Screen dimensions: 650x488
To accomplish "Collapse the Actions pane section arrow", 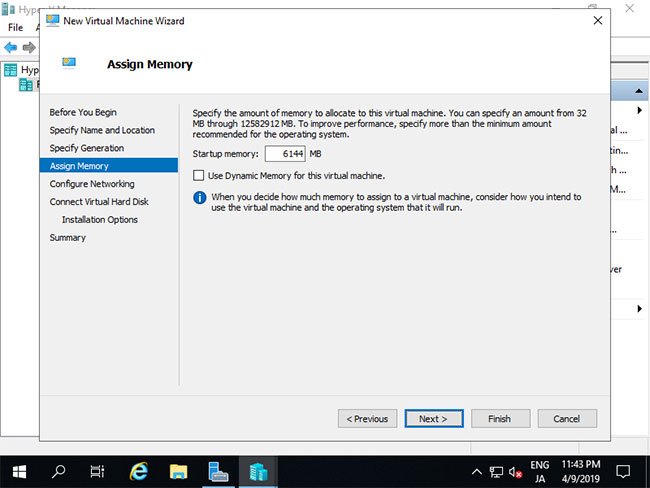I will [639, 91].
